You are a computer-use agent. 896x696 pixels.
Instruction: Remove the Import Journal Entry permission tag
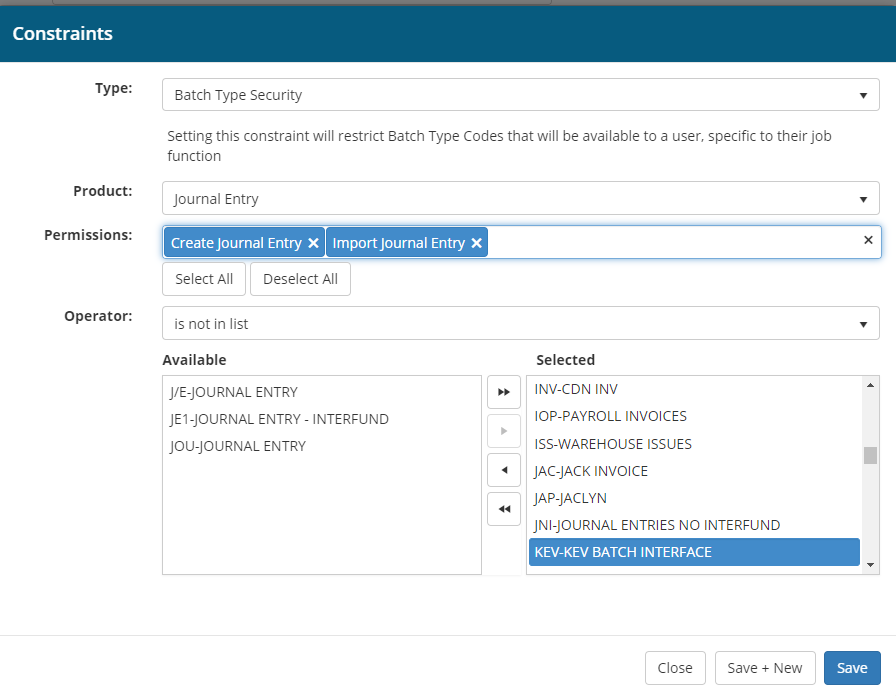pos(477,243)
